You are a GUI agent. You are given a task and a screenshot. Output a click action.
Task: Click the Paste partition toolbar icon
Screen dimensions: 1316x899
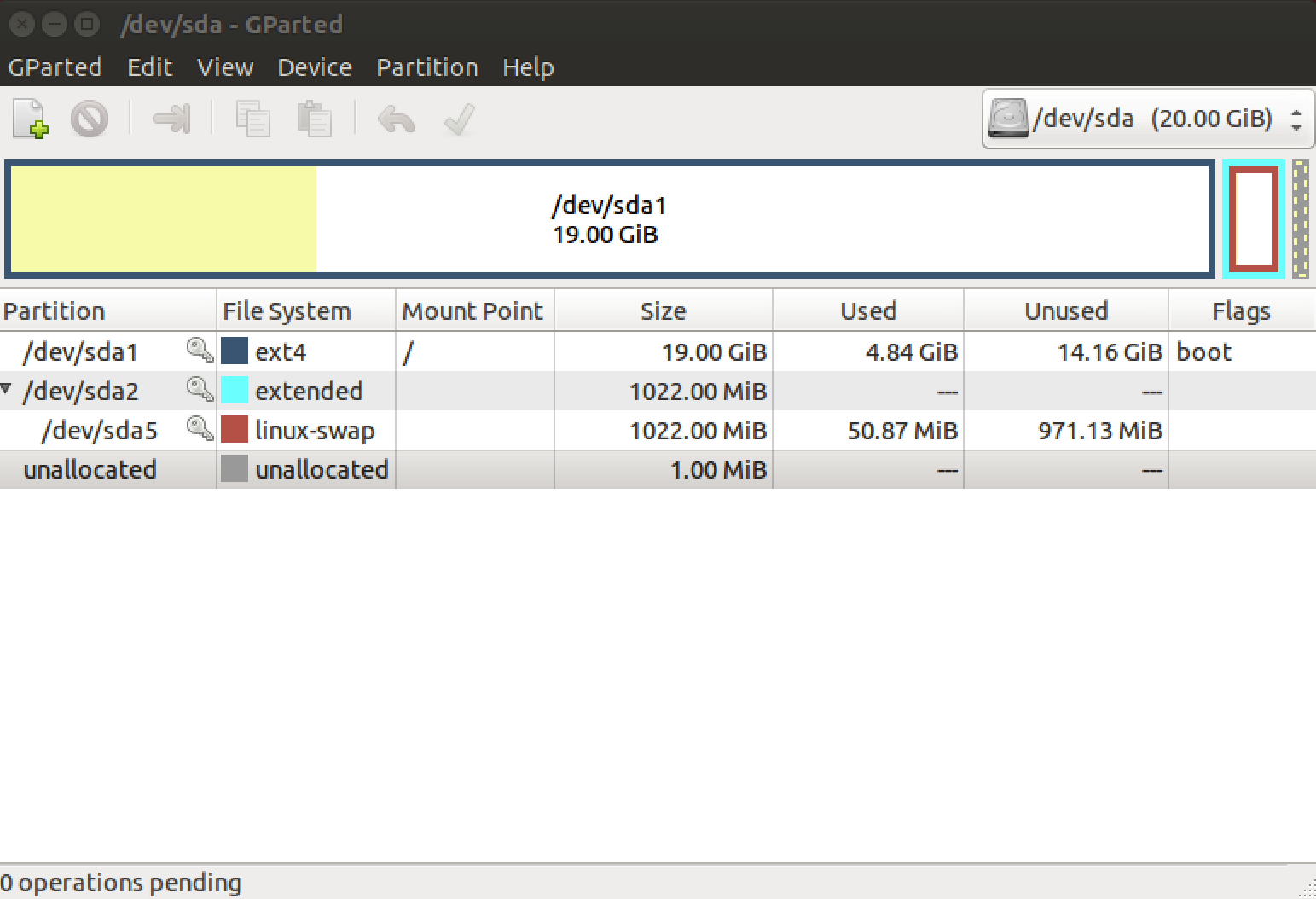click(314, 119)
